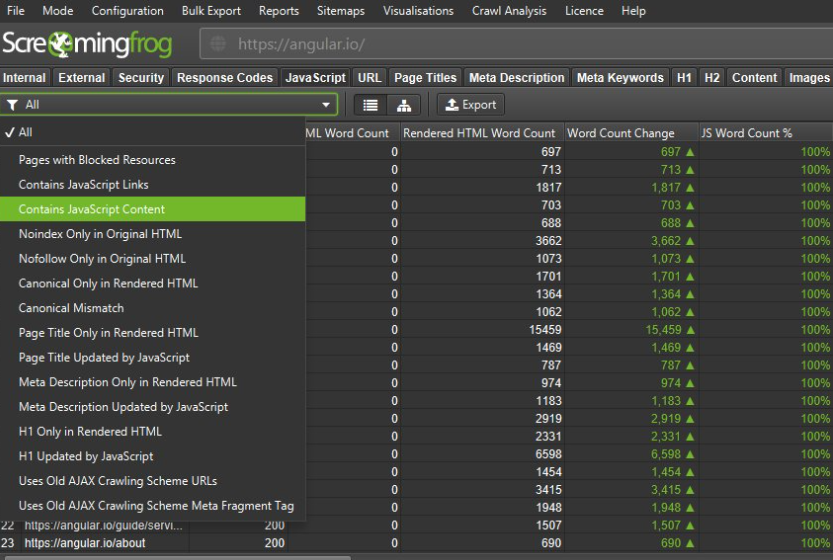Select Noindex Only in Original HTML

(153, 234)
